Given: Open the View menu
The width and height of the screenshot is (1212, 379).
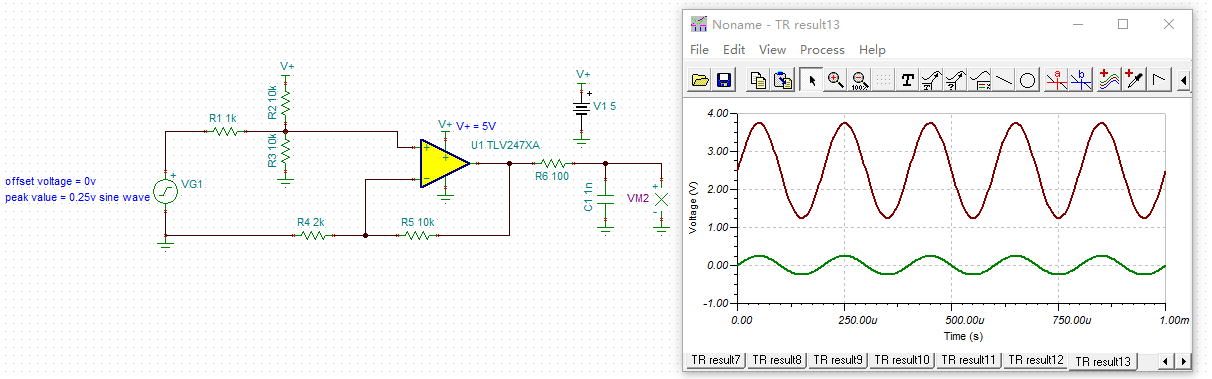Looking at the screenshot, I should 772,49.
